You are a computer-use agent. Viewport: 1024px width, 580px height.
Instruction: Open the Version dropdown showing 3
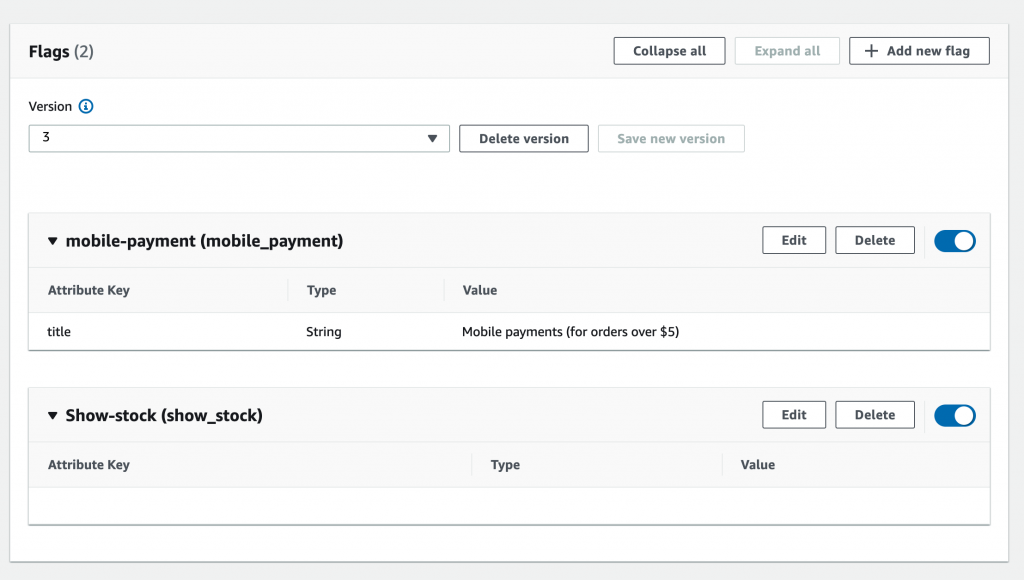(x=239, y=138)
